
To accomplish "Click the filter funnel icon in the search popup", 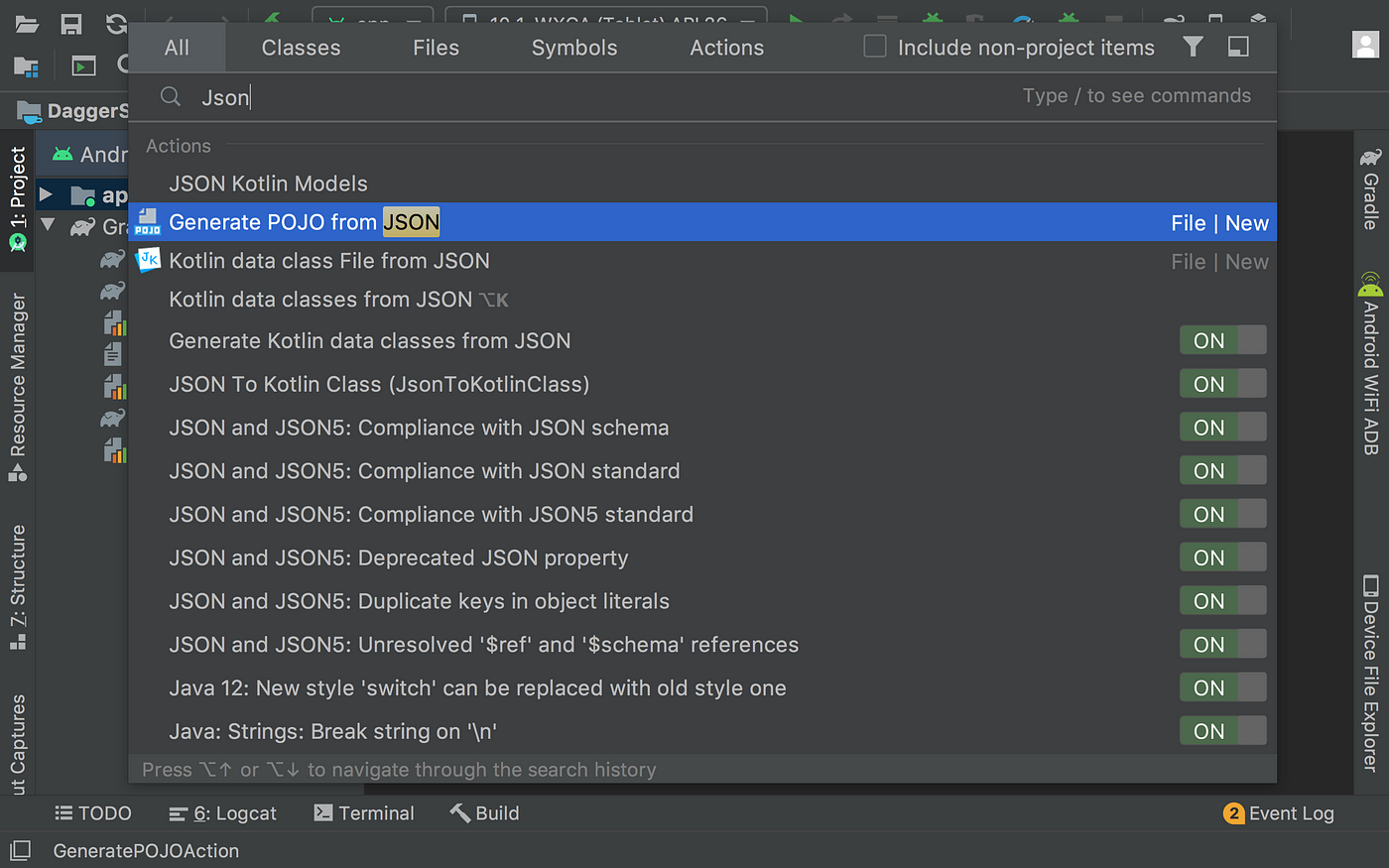I will coord(1194,47).
